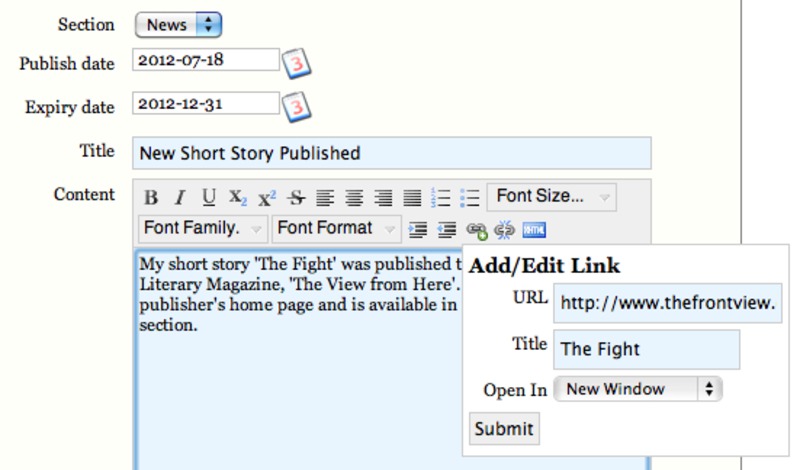Toggle bold formatting in the editor toolbar
The width and height of the screenshot is (800, 470).
pyautogui.click(x=151, y=197)
